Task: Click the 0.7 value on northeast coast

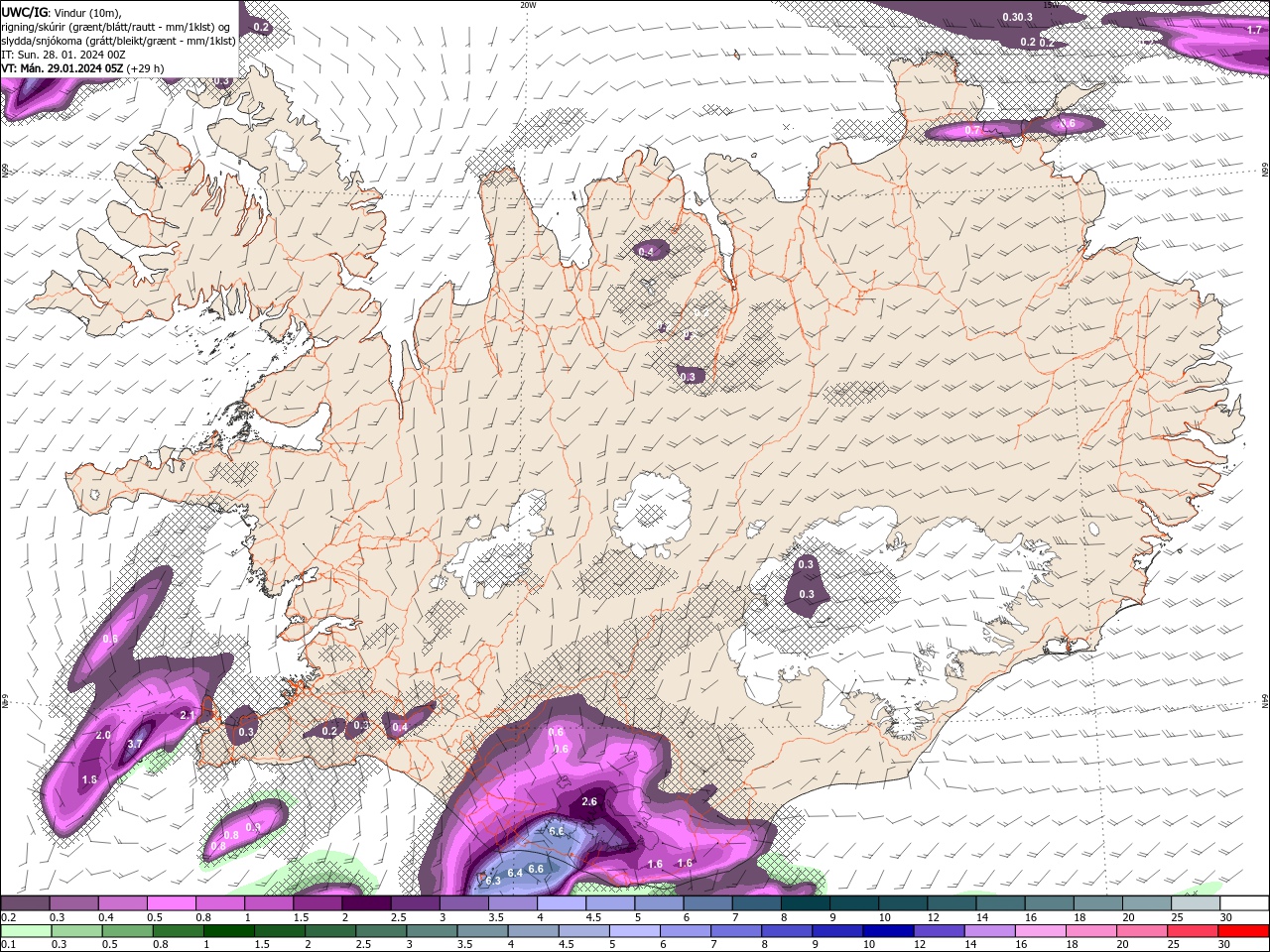Action: pos(972,131)
